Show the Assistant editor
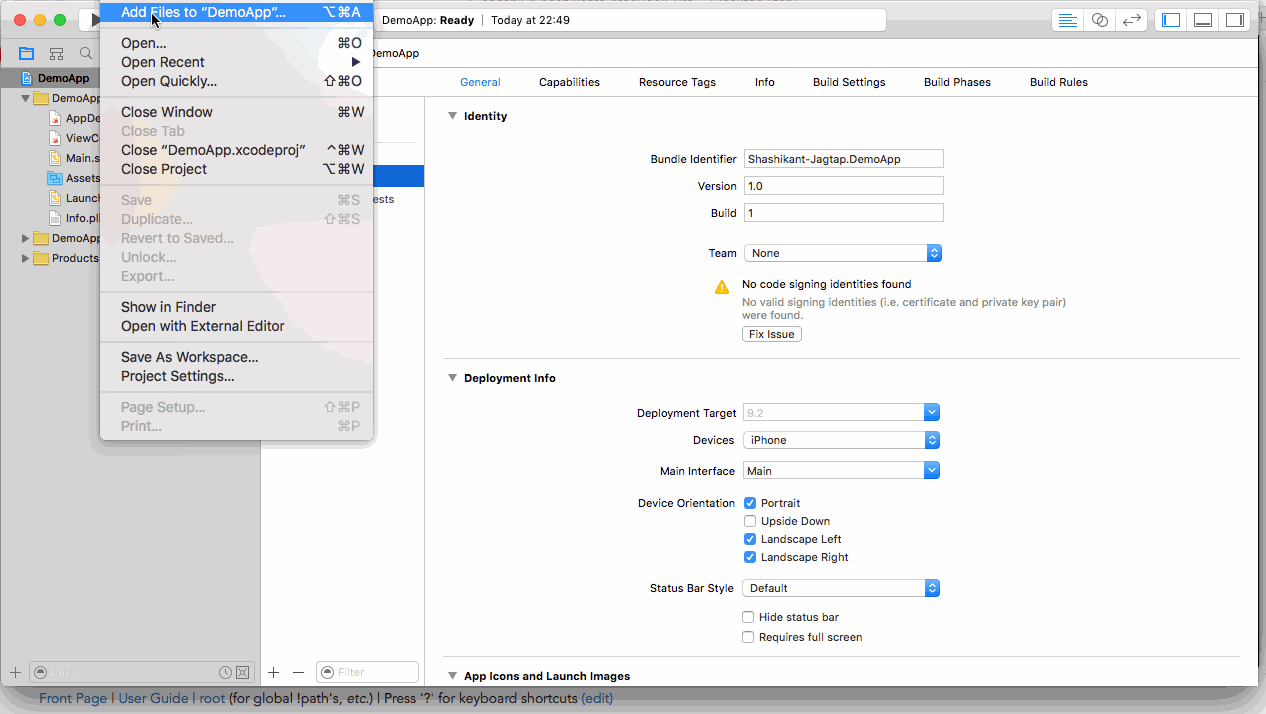Viewport: 1266px width, 714px height. pyautogui.click(x=1100, y=20)
